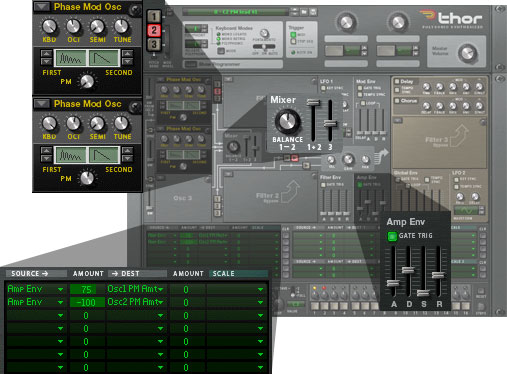Step FIRST waveform up in lower enlarged oscillator

pyautogui.click(x=46, y=150)
